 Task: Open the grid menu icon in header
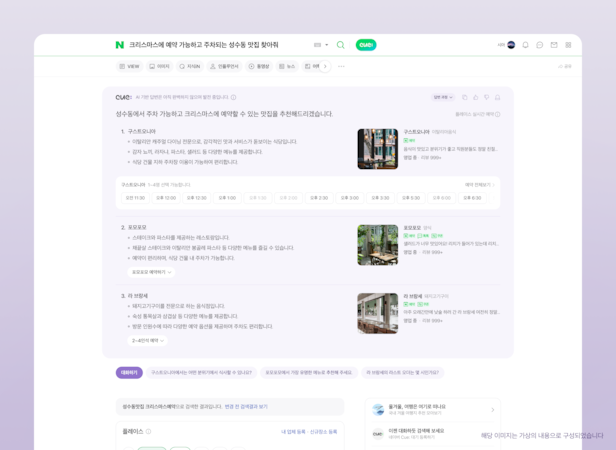(x=568, y=45)
